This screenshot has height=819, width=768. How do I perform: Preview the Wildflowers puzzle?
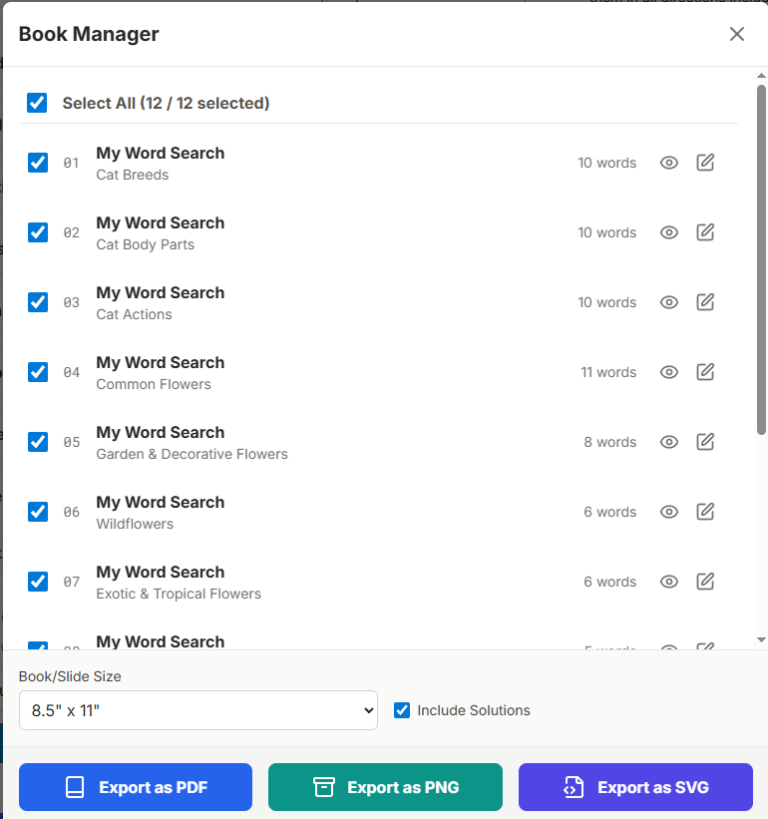[669, 512]
